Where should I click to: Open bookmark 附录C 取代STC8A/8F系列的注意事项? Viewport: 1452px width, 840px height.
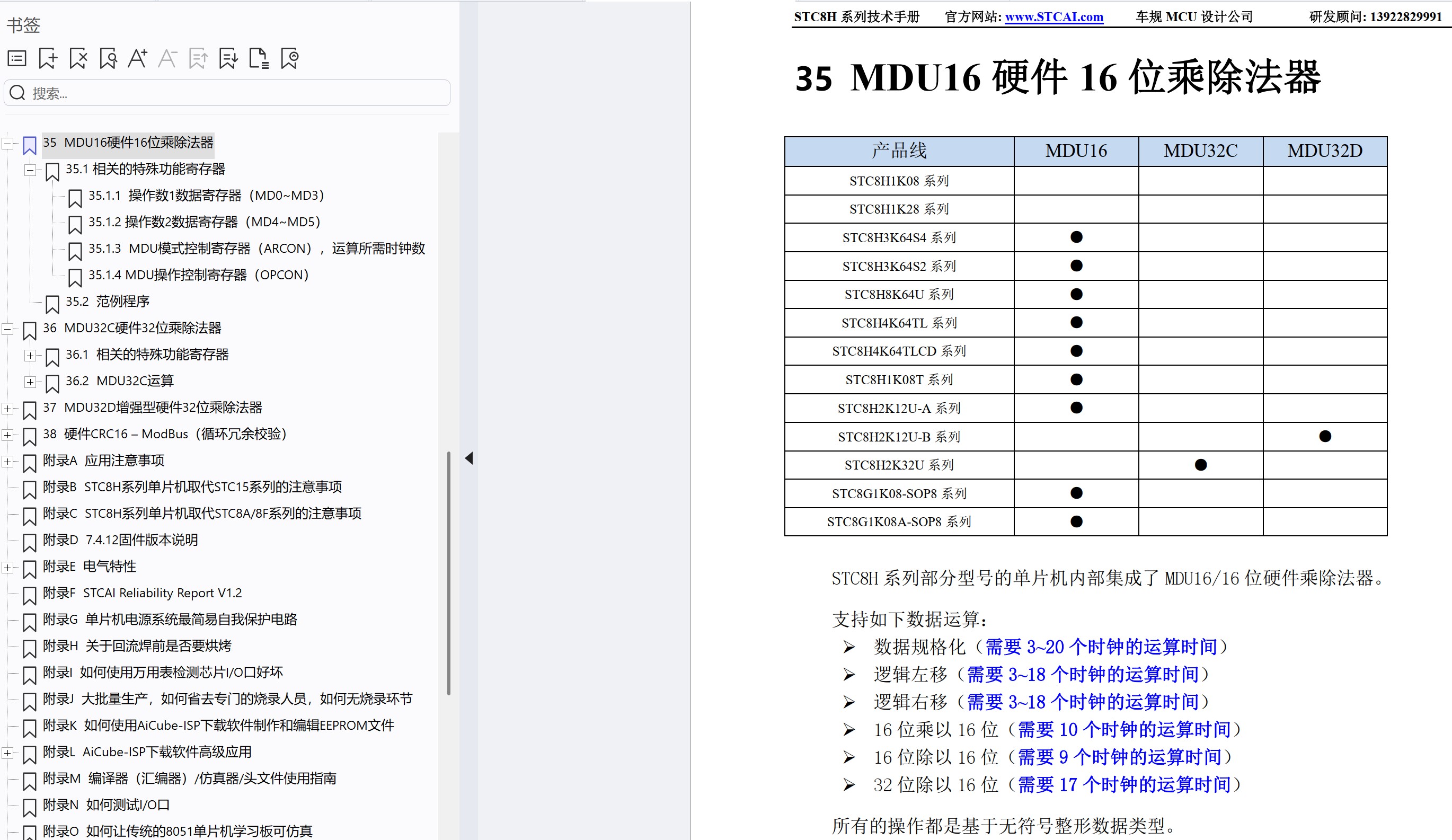(x=202, y=514)
